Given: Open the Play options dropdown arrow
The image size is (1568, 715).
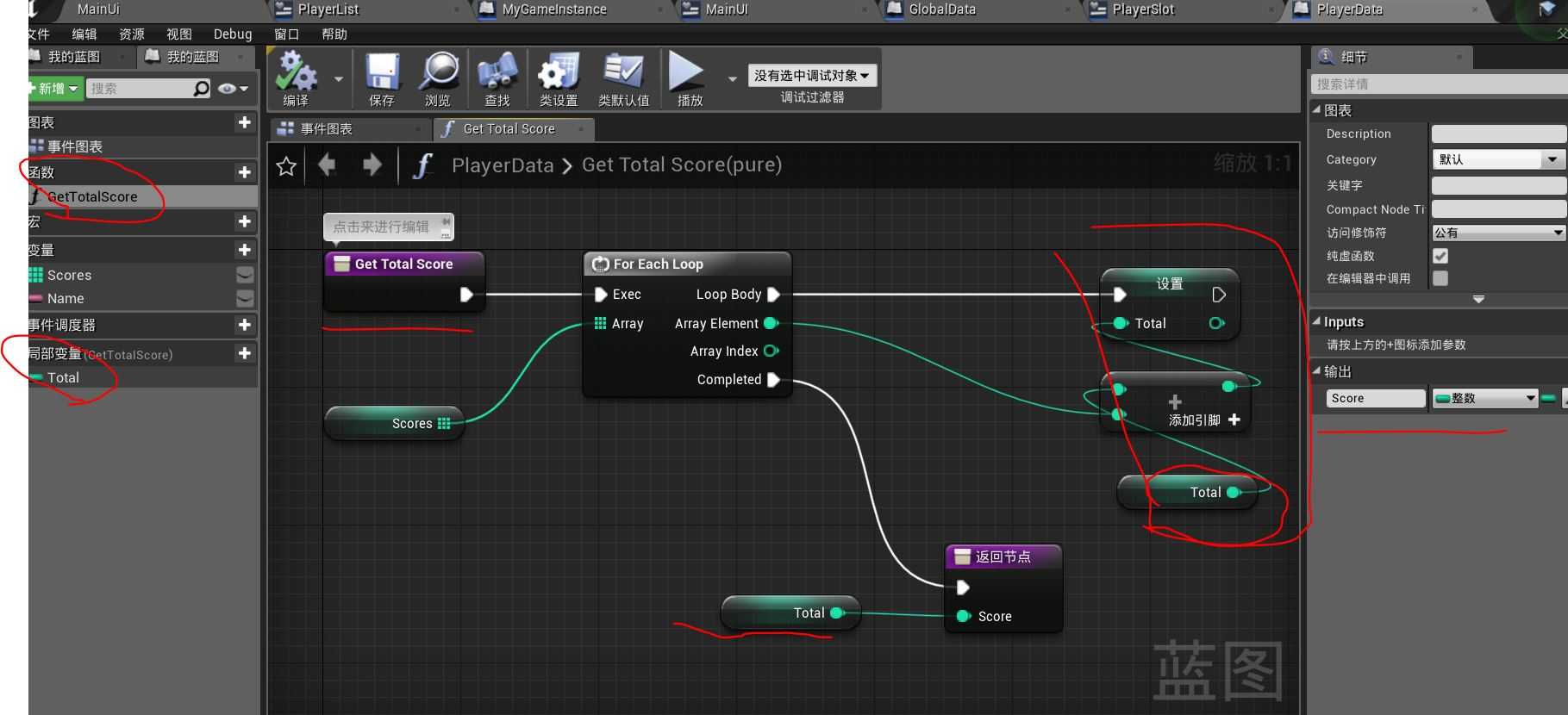Looking at the screenshot, I should click(732, 79).
